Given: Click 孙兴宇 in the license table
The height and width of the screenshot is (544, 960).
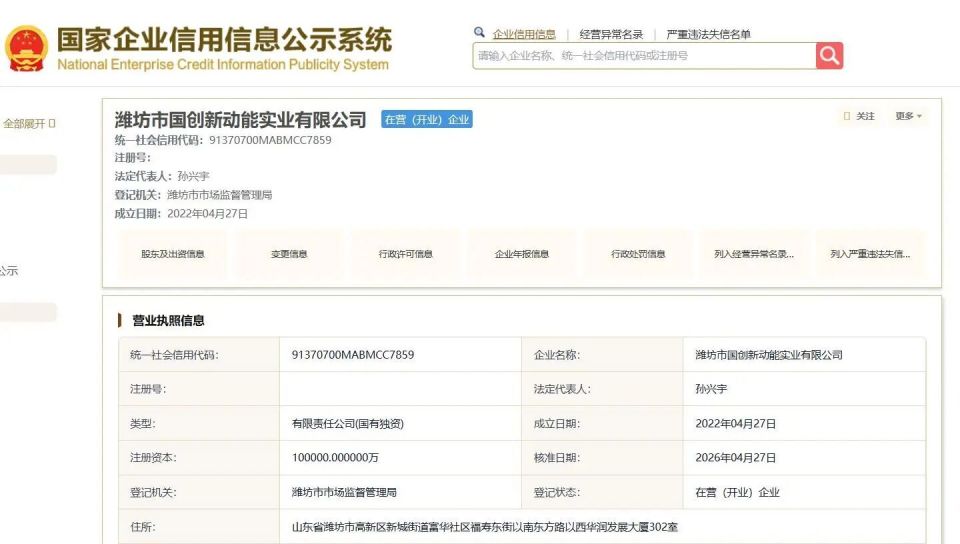Looking at the screenshot, I should (x=711, y=389).
